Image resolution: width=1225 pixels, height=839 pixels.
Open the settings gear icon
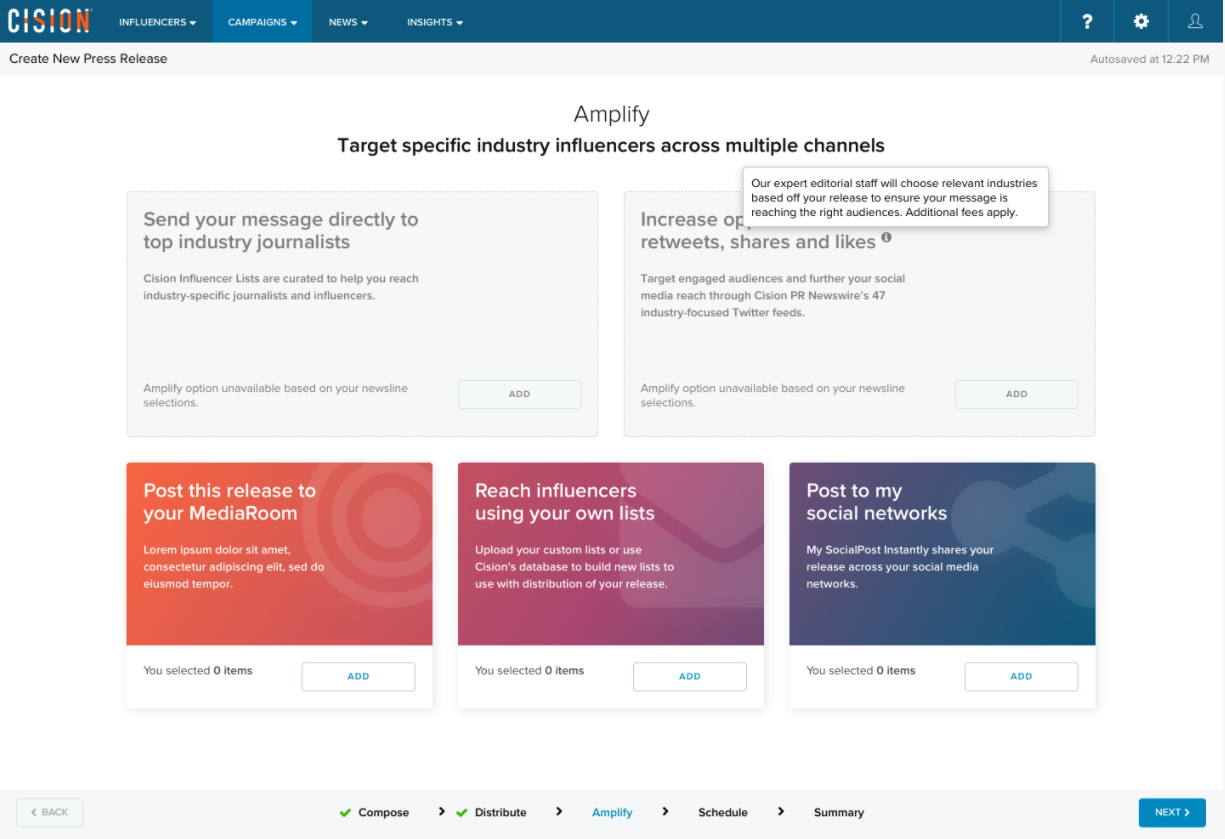pyautogui.click(x=1141, y=21)
